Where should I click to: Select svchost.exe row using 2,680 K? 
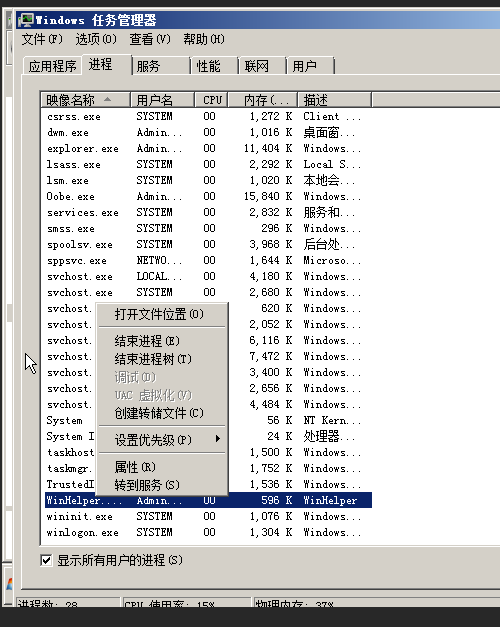(x=208, y=292)
